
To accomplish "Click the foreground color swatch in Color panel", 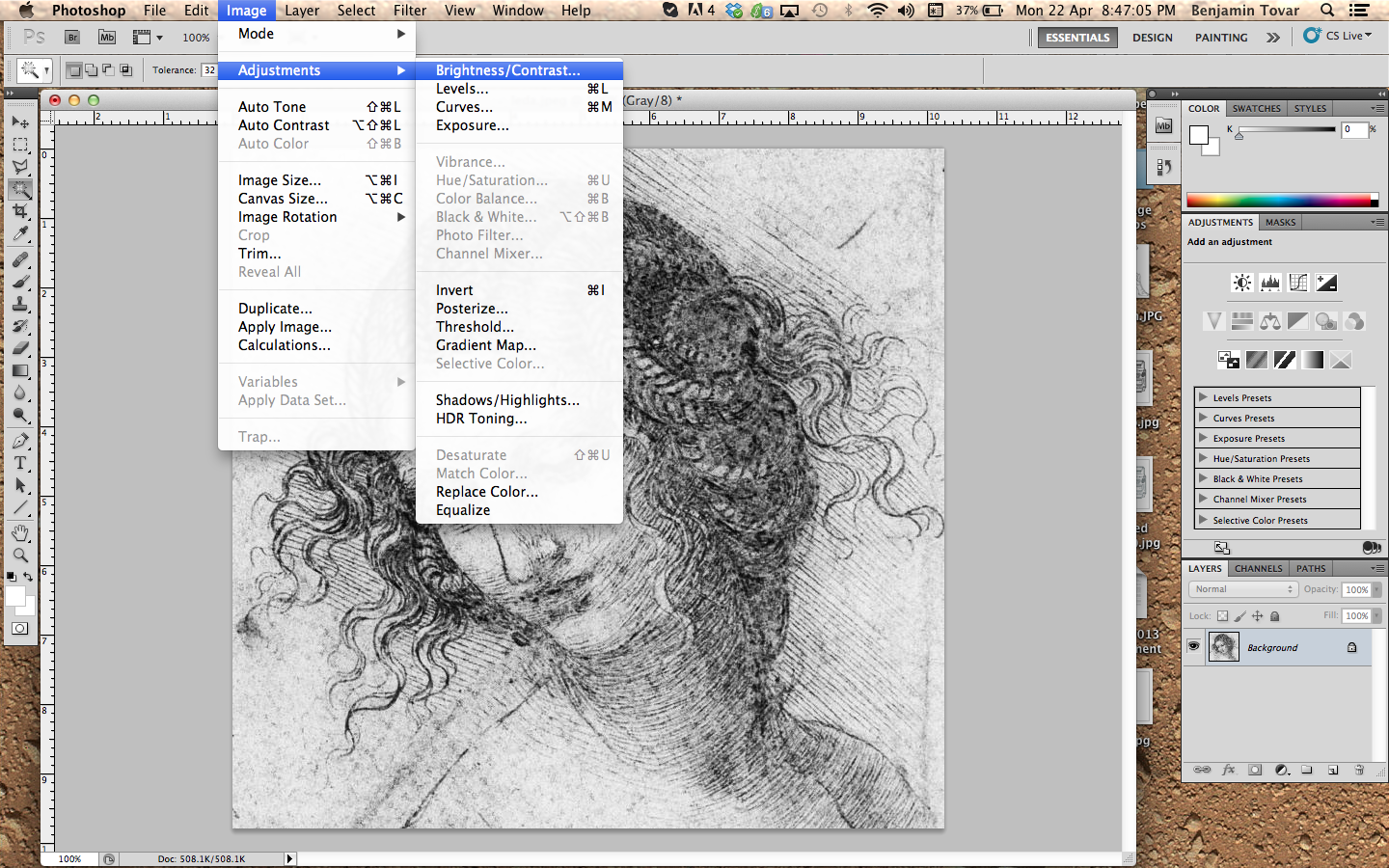I will click(1199, 136).
